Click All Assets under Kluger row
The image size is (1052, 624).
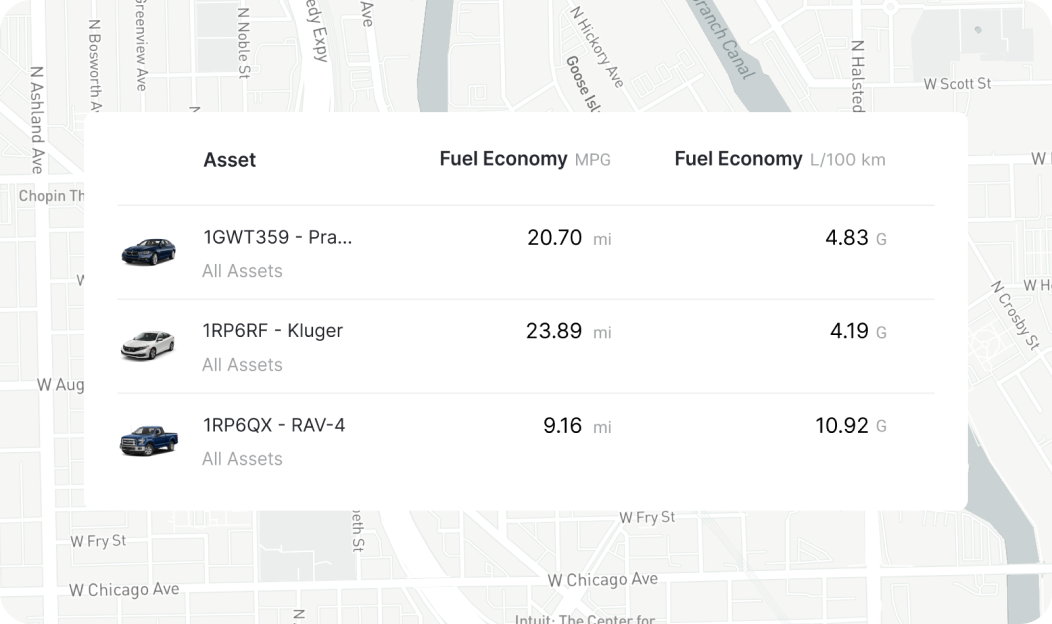[x=242, y=365]
